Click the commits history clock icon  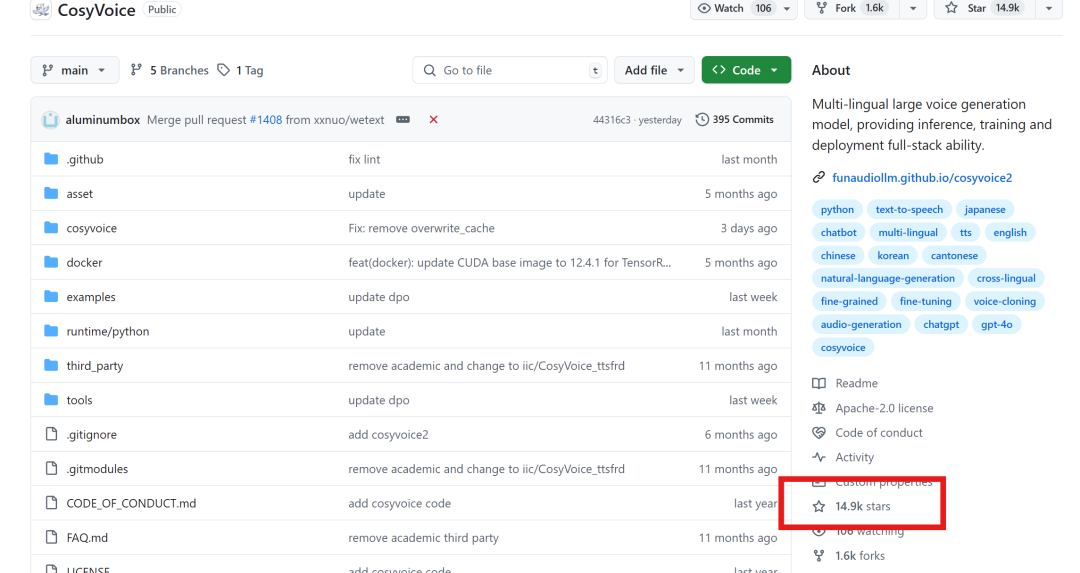[x=701, y=119]
